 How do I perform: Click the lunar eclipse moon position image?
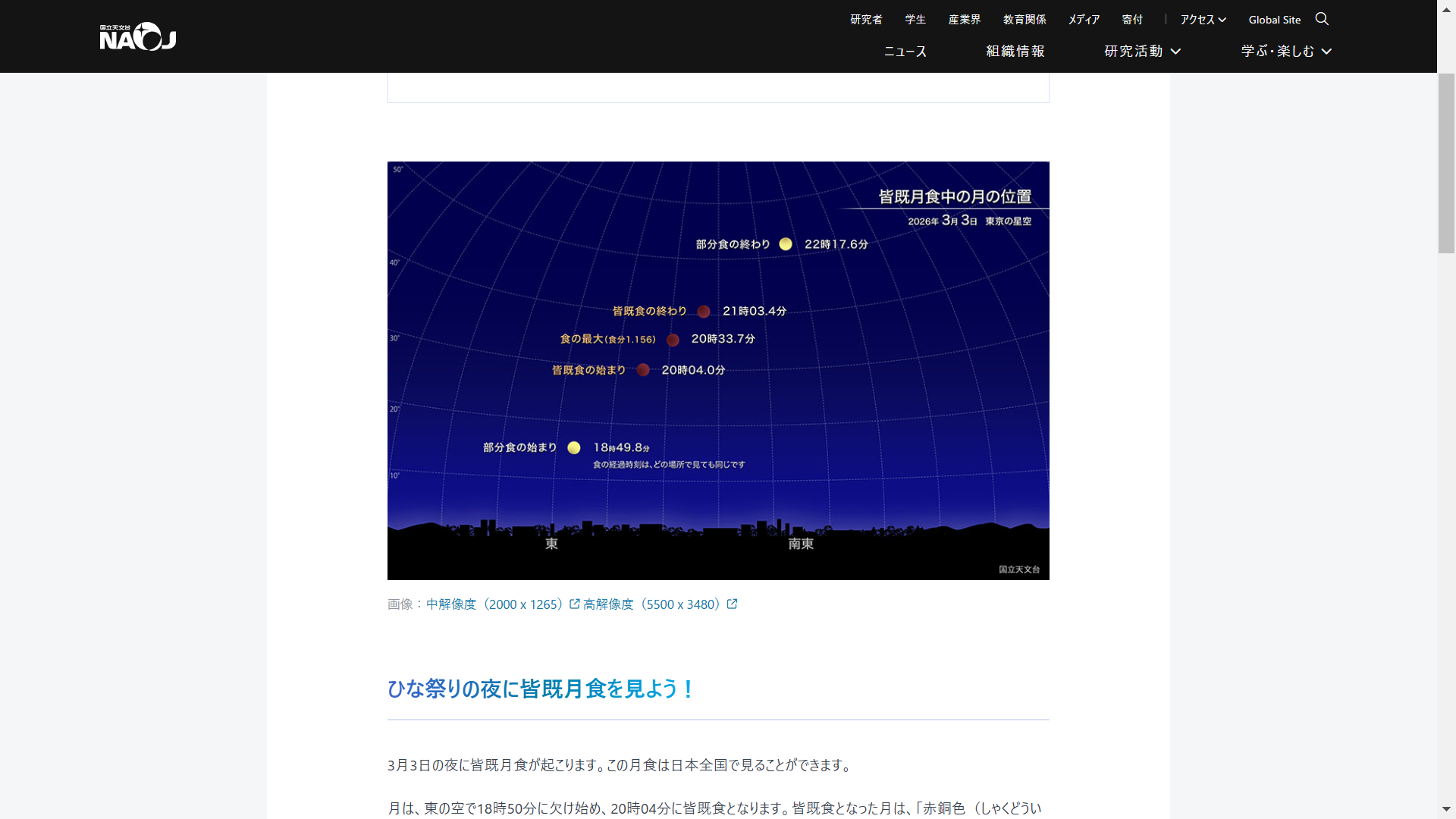tap(718, 370)
